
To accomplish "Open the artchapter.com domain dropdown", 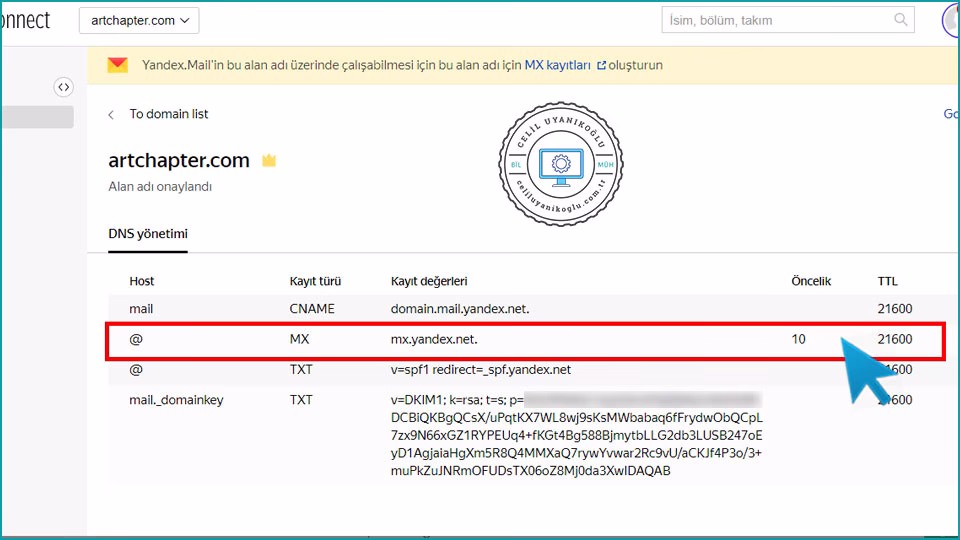I will coord(139,20).
